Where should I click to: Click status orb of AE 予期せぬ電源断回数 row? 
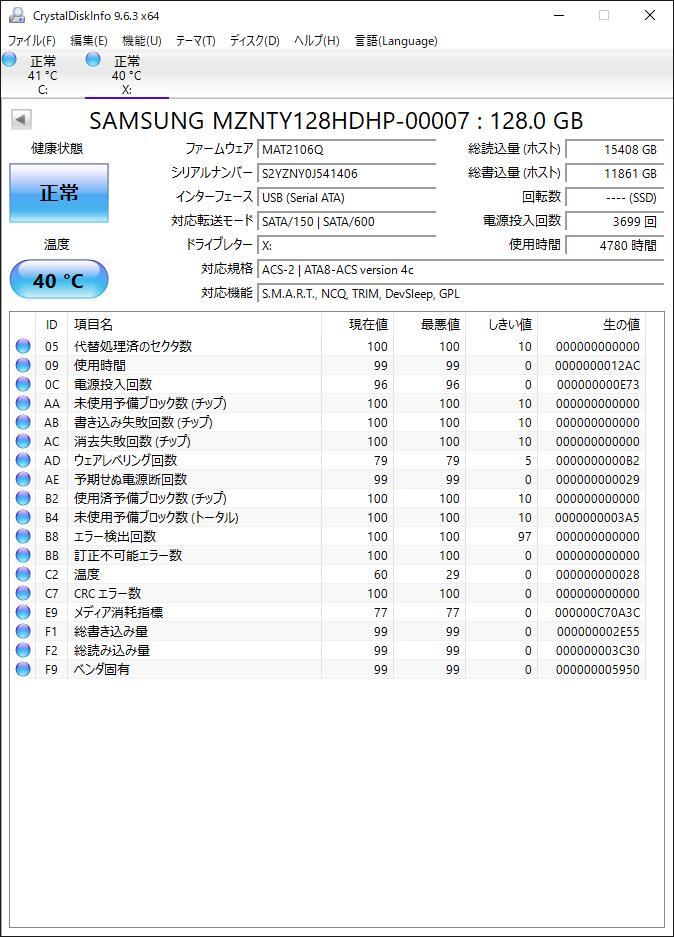point(23,479)
